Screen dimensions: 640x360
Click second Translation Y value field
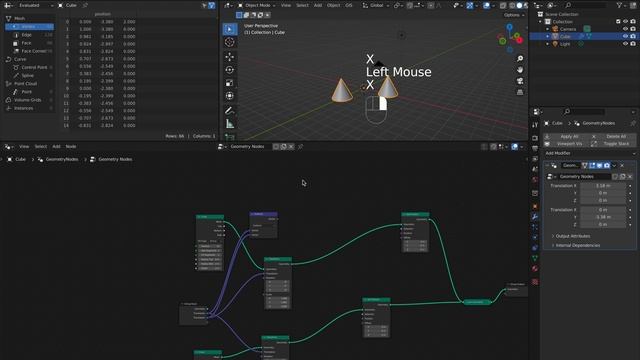coord(603,217)
